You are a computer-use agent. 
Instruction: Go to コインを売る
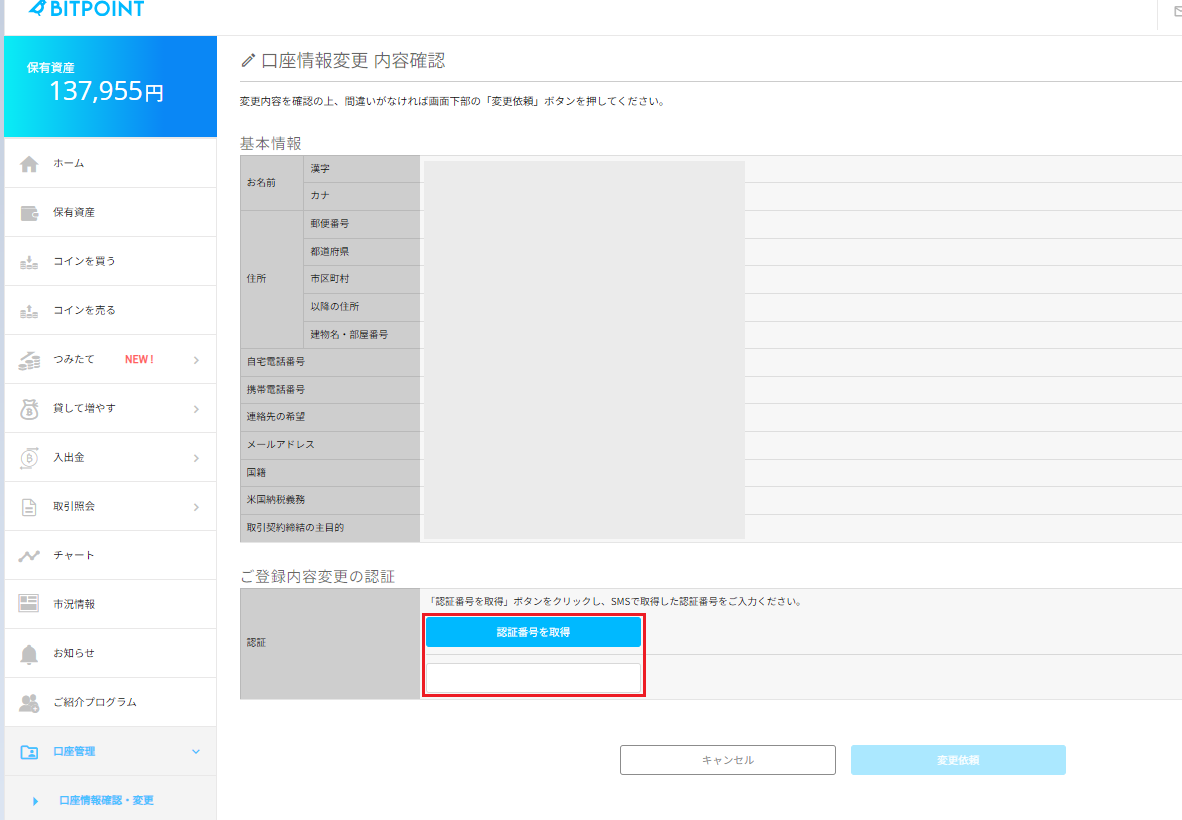[x=111, y=311]
